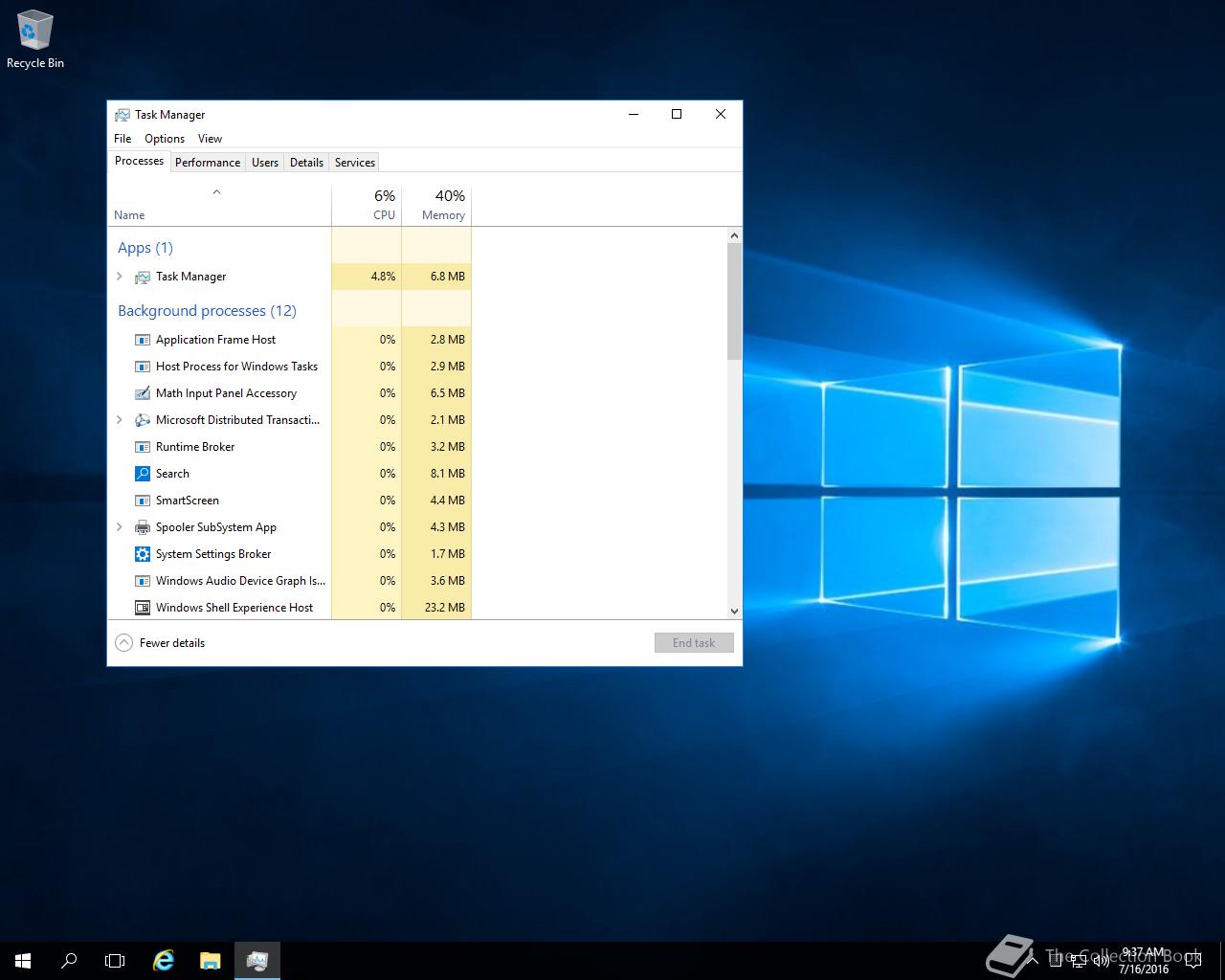
Task: Click Windows Shell Experience Host icon
Action: click(143, 608)
